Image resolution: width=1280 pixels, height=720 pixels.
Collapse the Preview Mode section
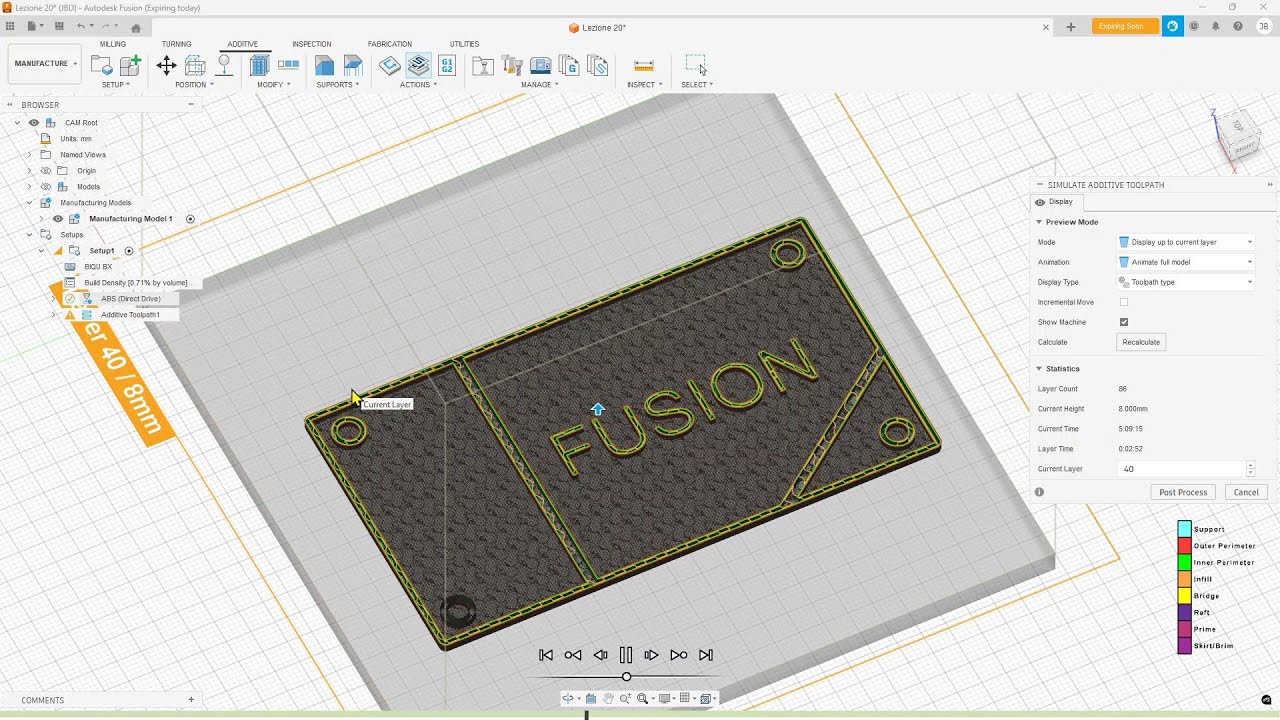coord(1039,222)
